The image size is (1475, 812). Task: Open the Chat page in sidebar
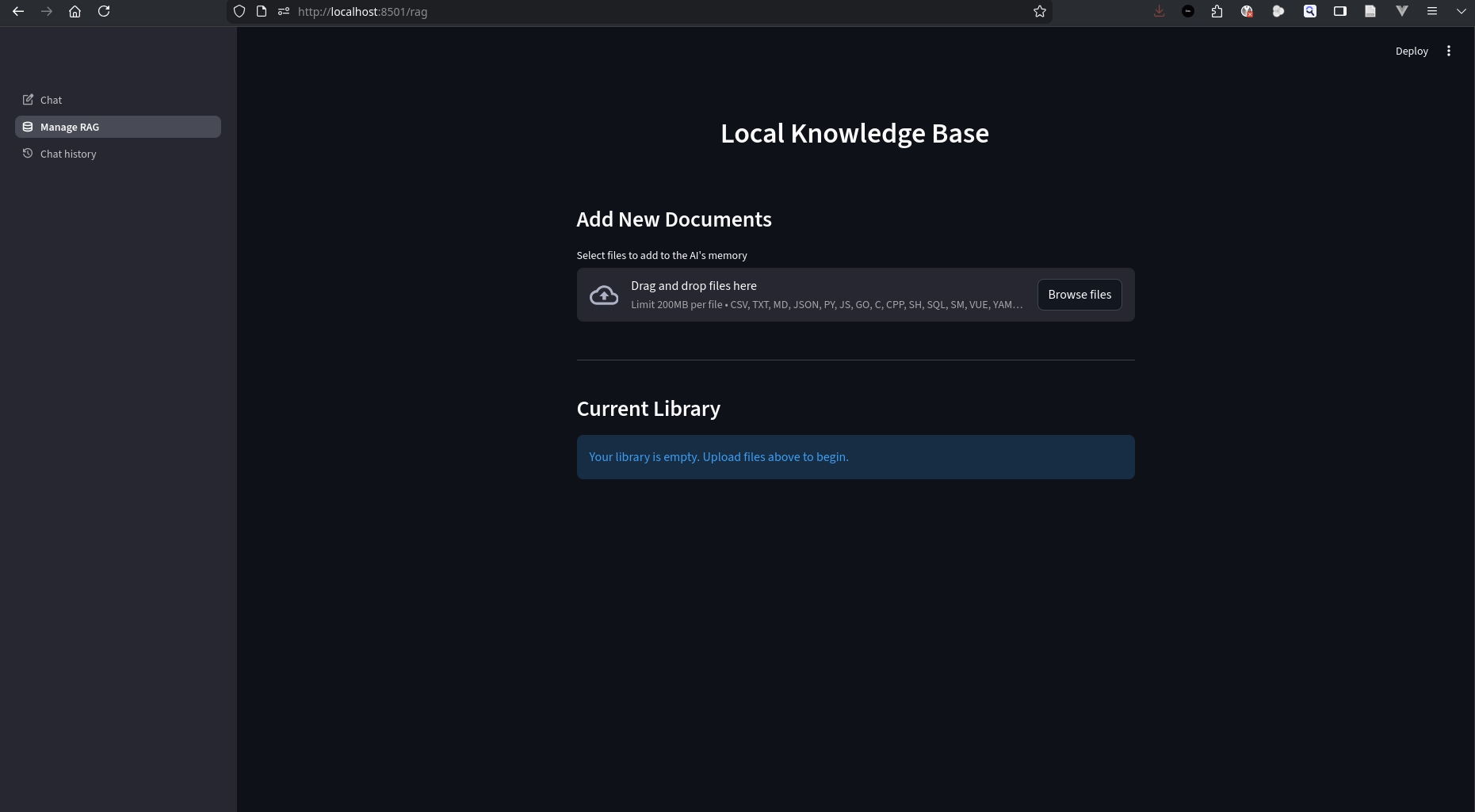[51, 100]
